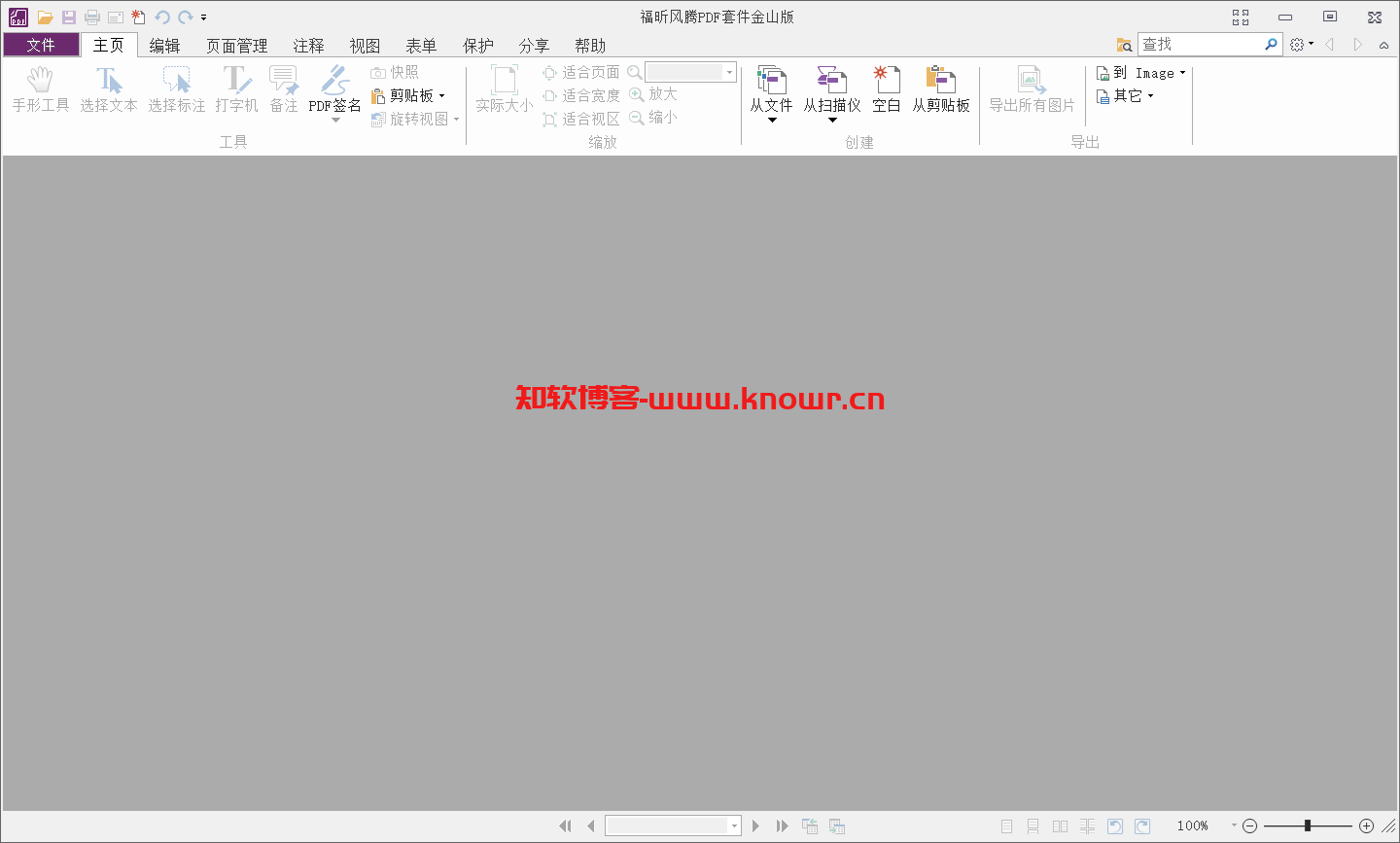This screenshot has width=1400, height=843.
Task: Activate the 打字机 typewriter tool
Action: [236, 89]
